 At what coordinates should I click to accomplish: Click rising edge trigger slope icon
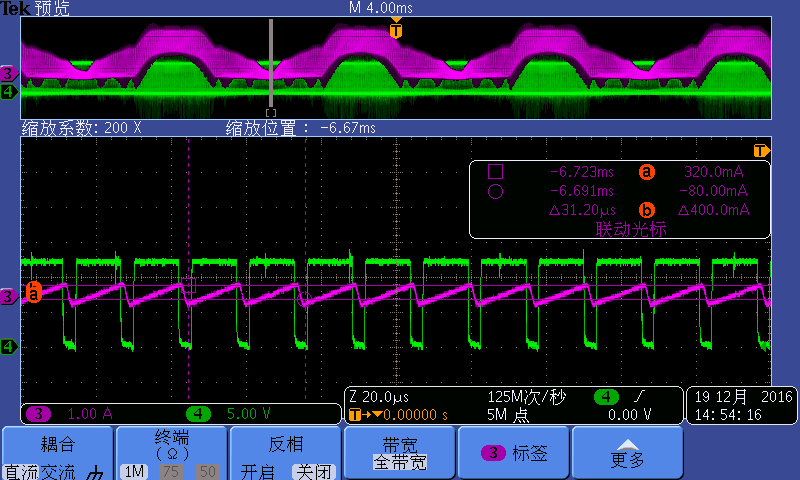[640, 396]
